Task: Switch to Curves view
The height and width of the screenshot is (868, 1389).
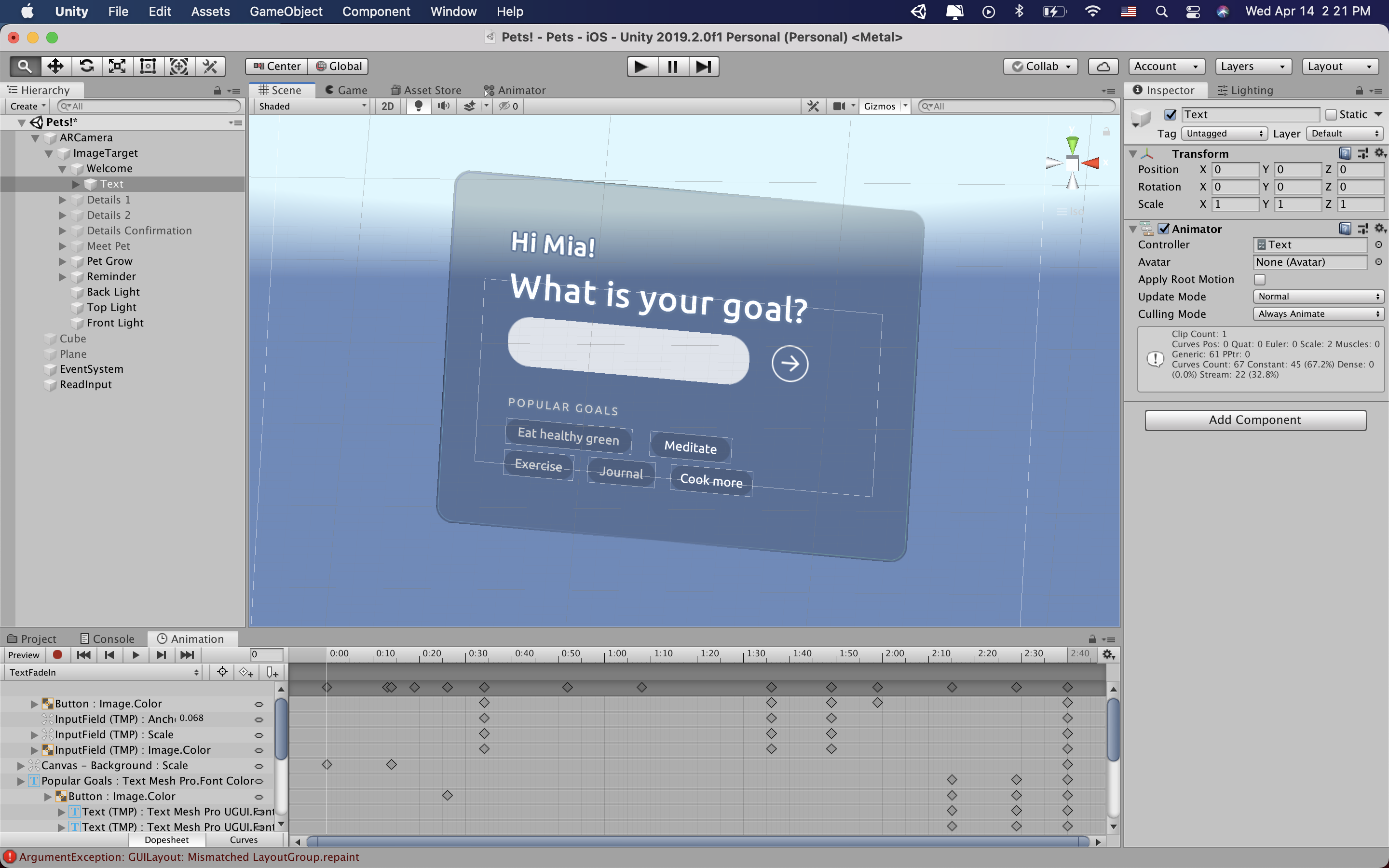Action: 244,840
